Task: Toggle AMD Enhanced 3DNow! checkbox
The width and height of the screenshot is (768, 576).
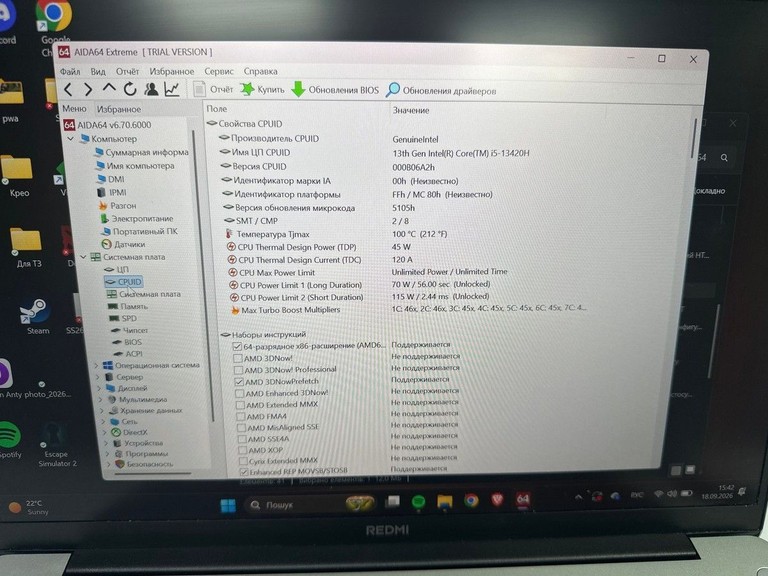Action: click(x=240, y=393)
